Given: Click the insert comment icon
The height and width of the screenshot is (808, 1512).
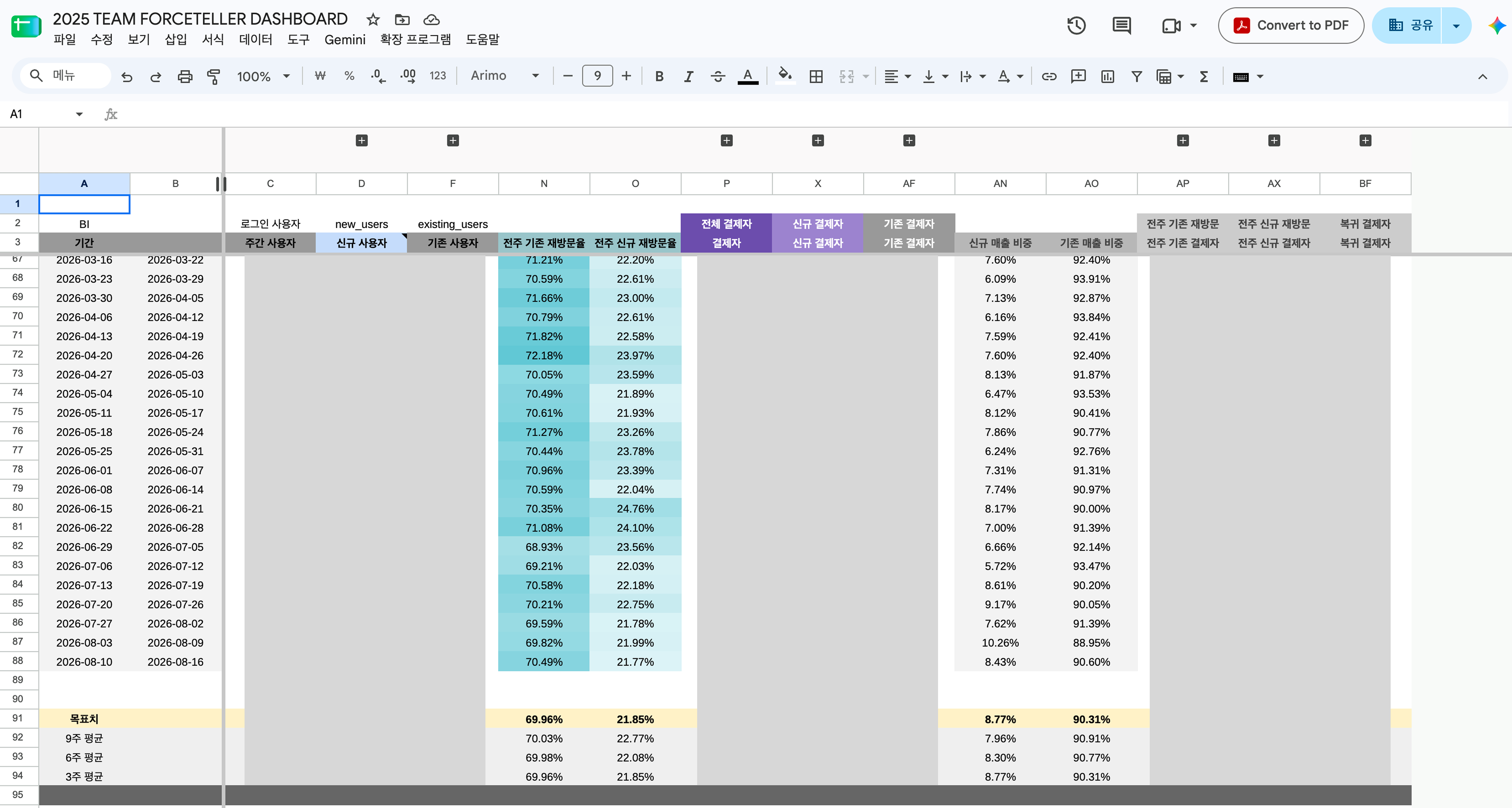Looking at the screenshot, I should (x=1078, y=76).
